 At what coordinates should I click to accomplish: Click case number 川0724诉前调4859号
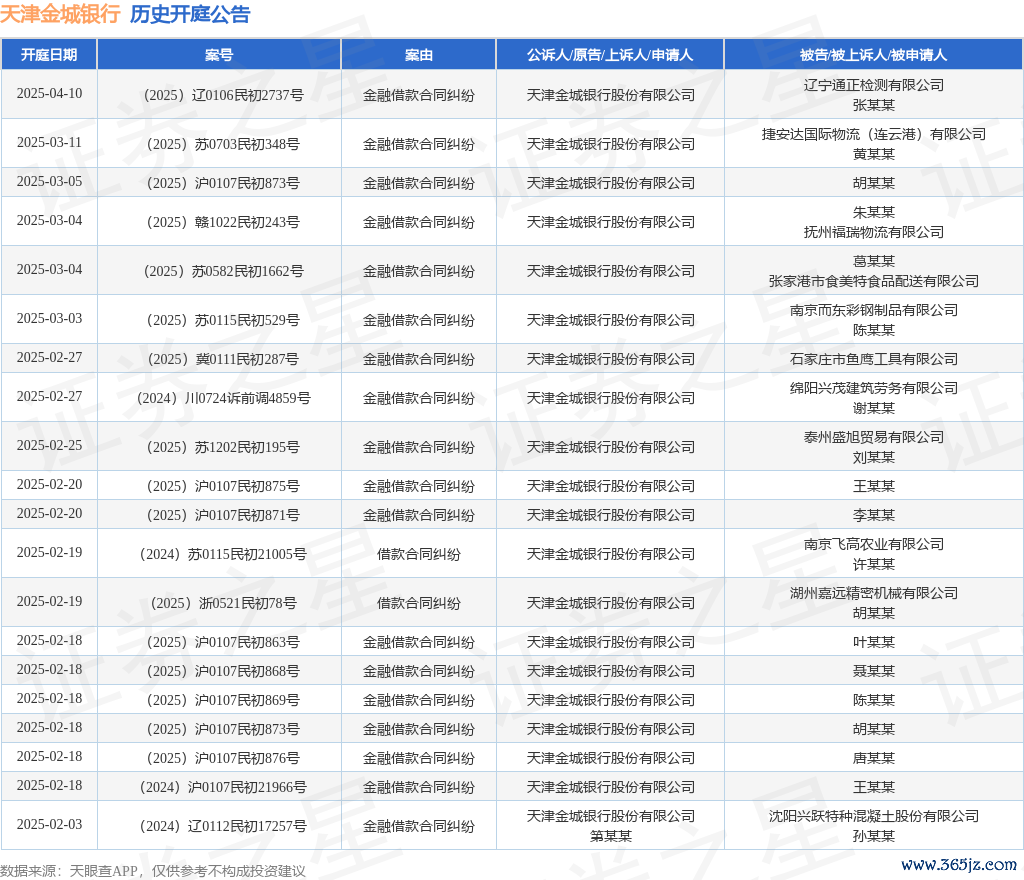[x=223, y=398]
